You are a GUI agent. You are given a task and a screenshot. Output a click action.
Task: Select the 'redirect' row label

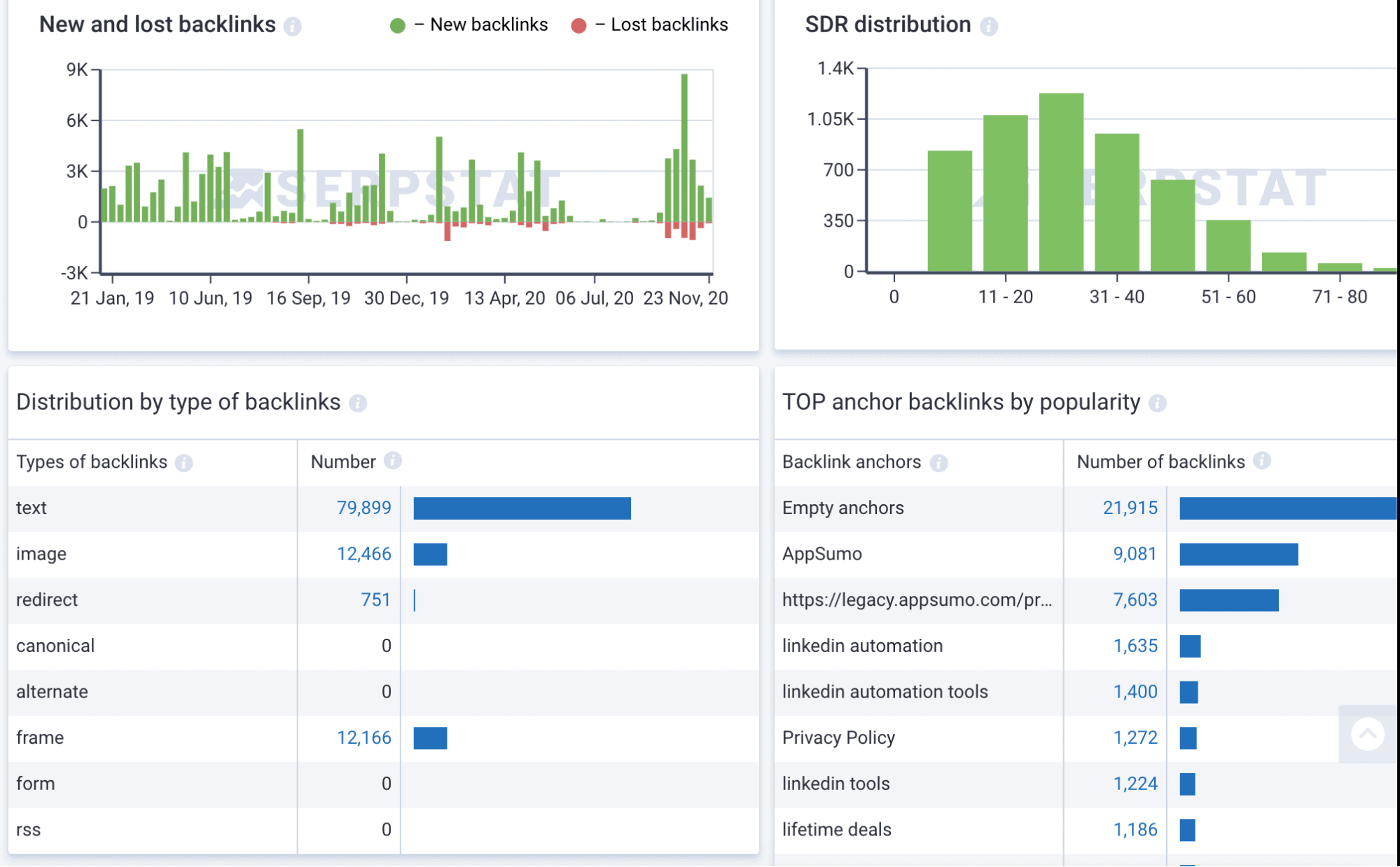pos(47,600)
